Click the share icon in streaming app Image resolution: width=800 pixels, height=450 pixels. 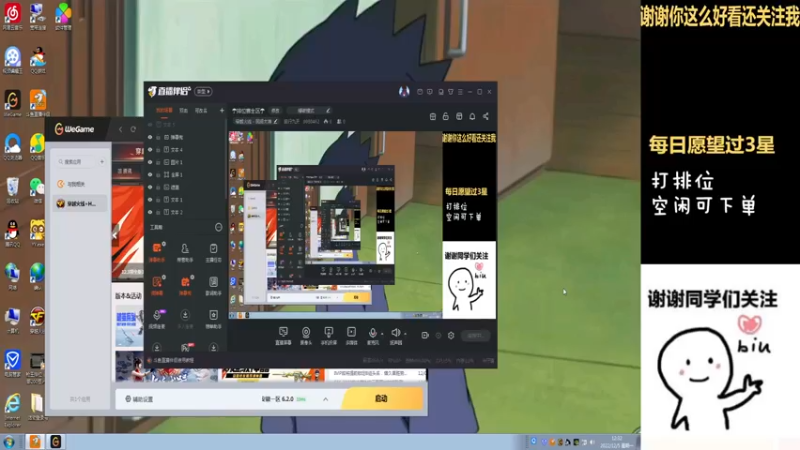(486, 116)
